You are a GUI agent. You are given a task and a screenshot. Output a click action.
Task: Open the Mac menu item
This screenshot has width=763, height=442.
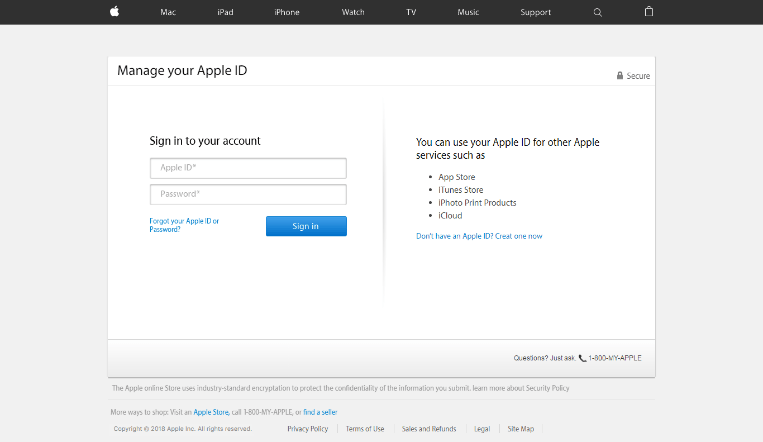click(168, 12)
